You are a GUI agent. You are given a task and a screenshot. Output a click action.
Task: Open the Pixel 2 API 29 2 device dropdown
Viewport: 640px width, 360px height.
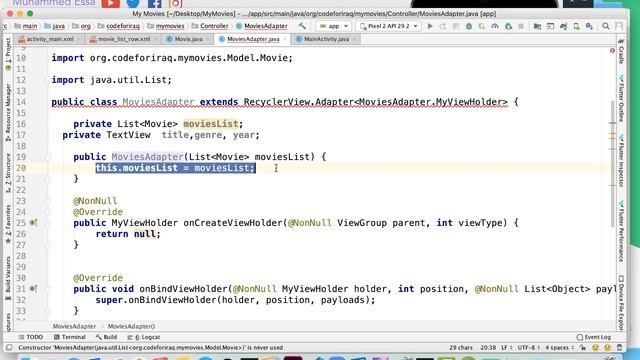[x=389, y=26]
